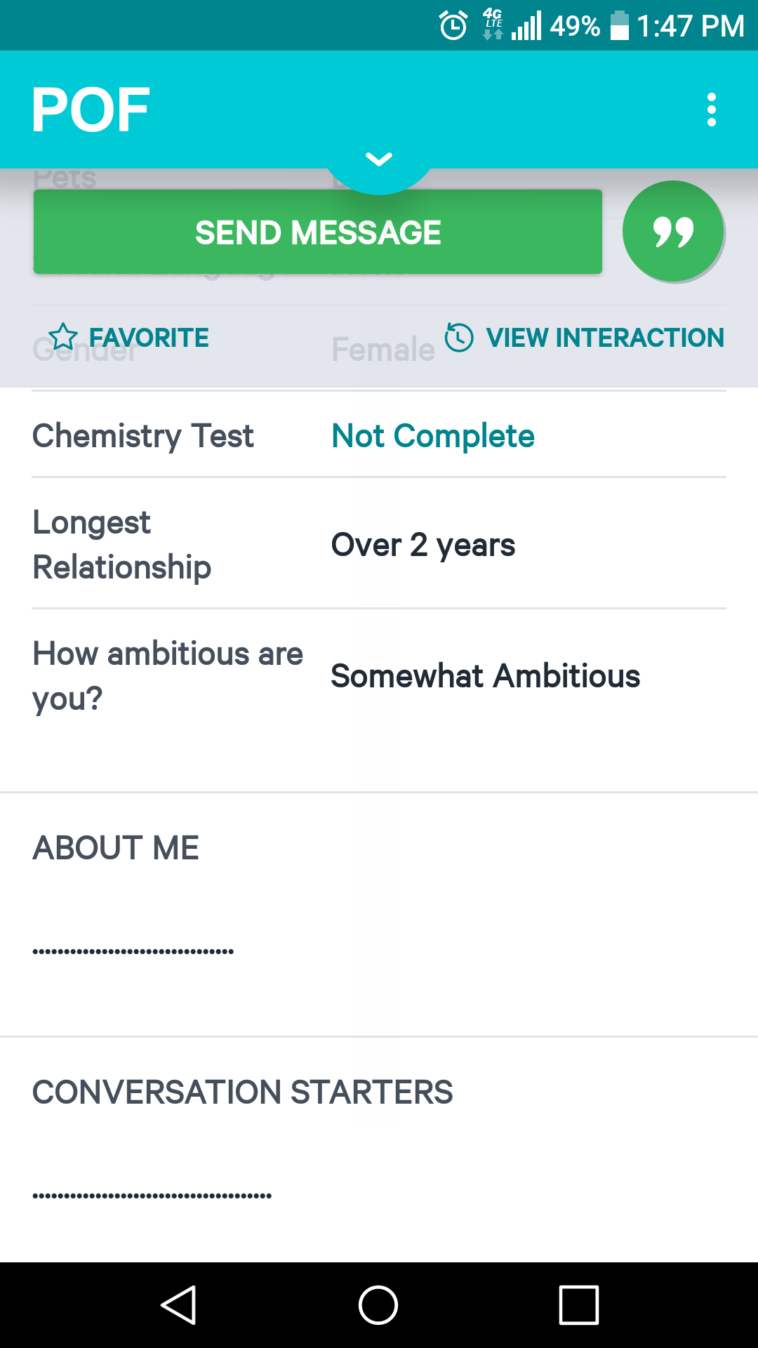Tap the Over 2 years value
This screenshot has height=1348, width=758.
point(423,545)
